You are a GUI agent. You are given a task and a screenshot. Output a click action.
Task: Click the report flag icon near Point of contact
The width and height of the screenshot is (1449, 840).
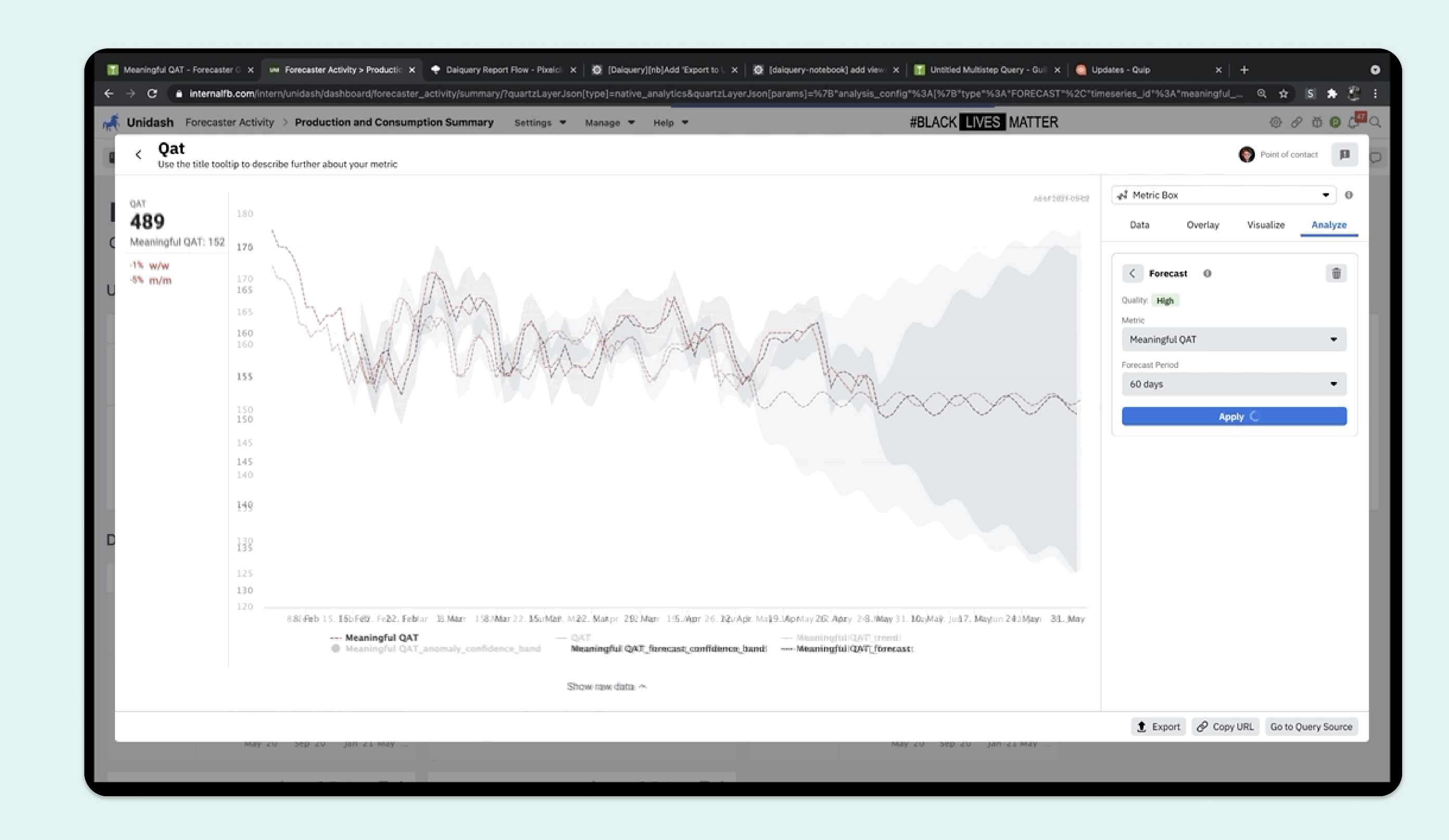click(1344, 155)
